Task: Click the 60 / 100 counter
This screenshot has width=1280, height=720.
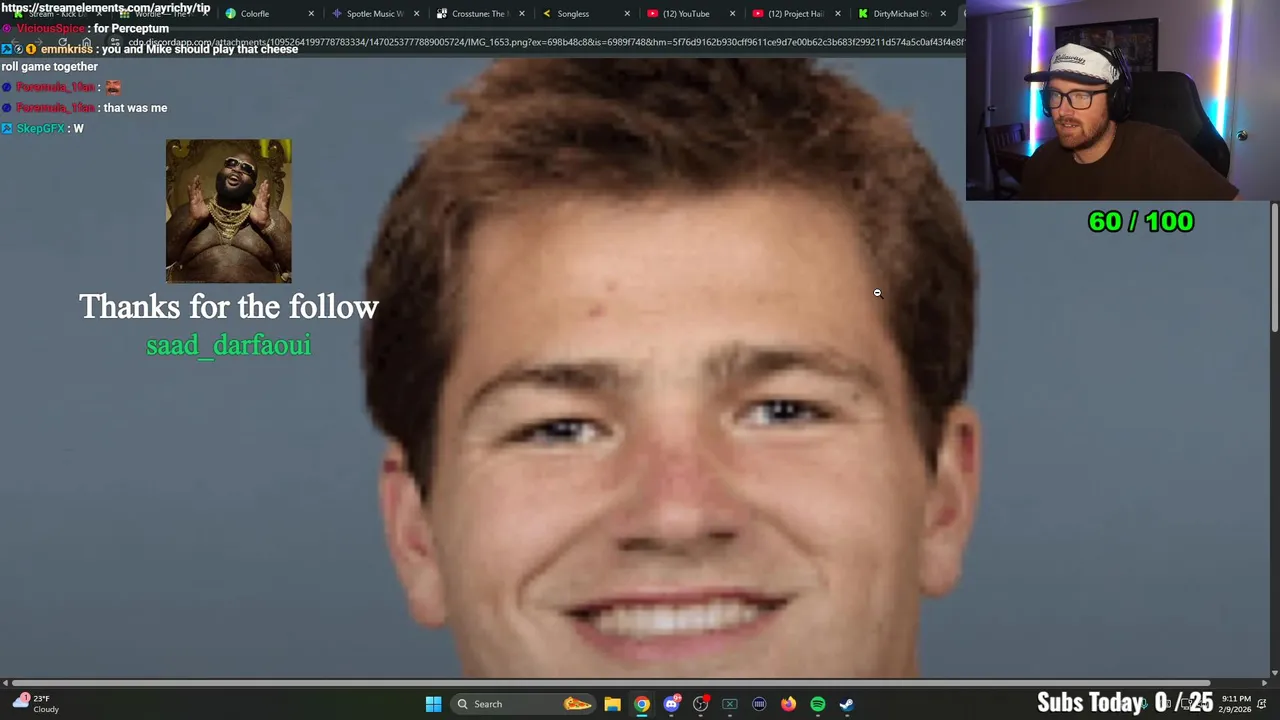Action: [x=1141, y=221]
